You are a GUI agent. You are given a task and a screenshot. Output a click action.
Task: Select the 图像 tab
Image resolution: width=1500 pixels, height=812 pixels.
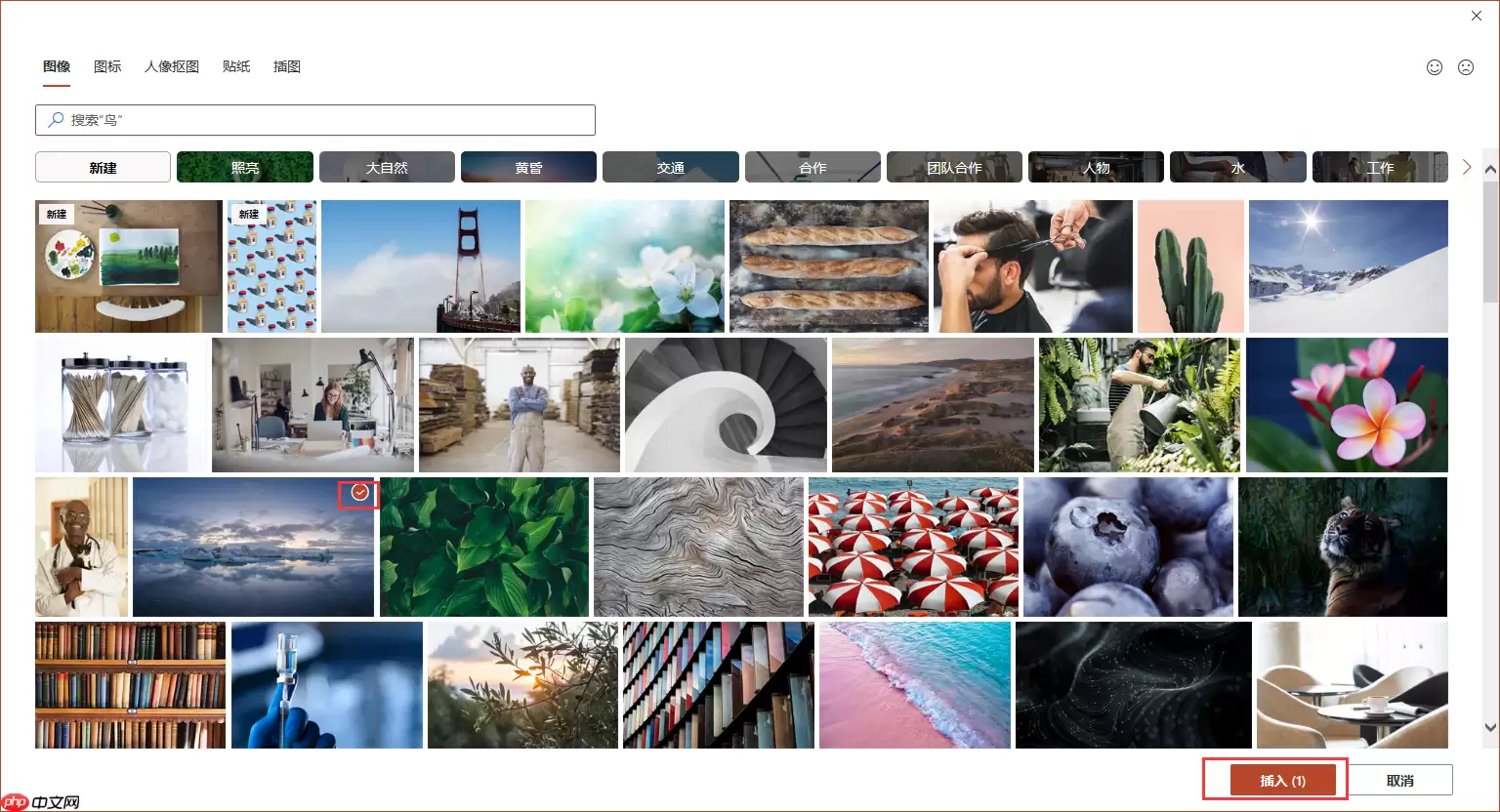[57, 66]
